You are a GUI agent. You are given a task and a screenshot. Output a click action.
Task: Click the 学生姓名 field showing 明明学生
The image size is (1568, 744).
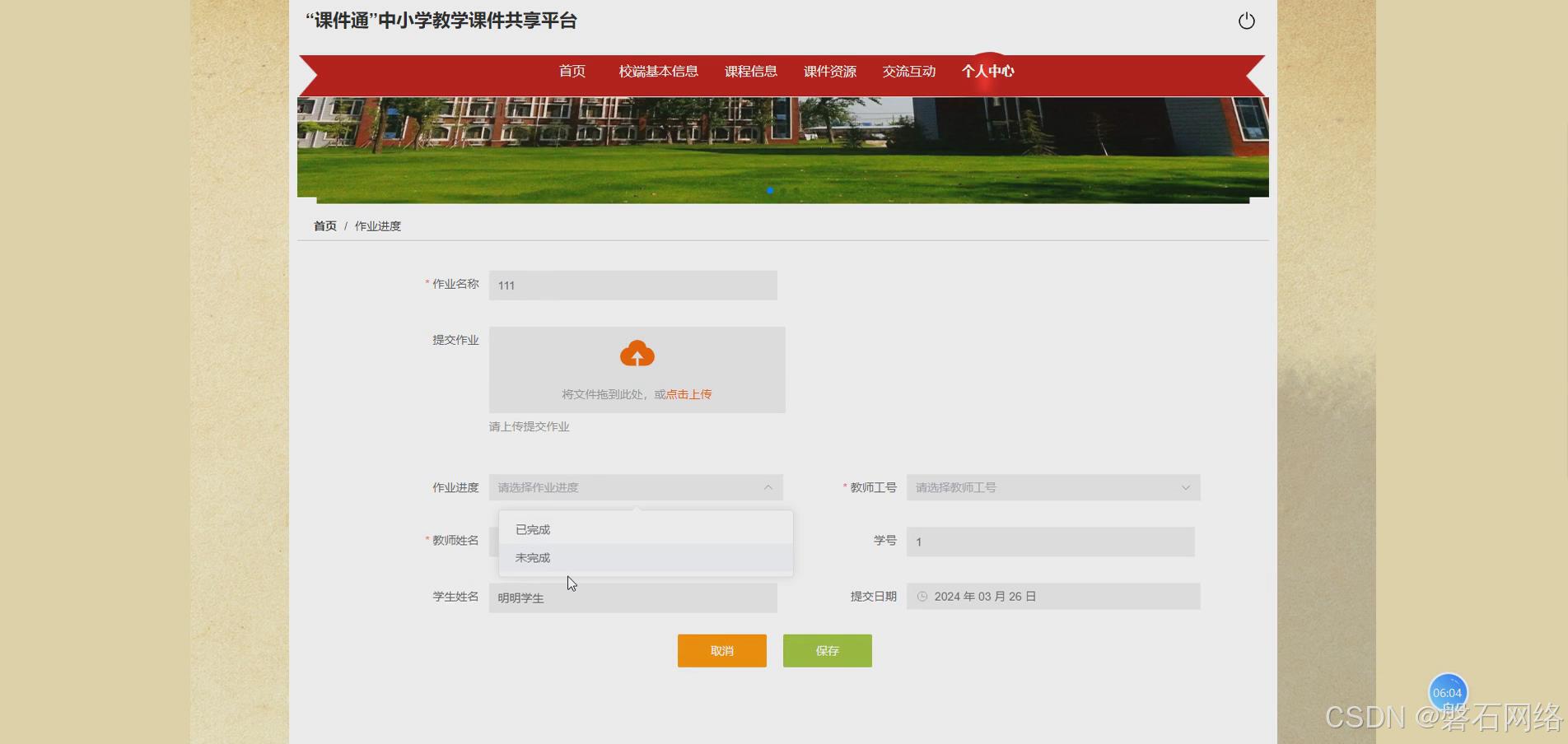tap(632, 598)
